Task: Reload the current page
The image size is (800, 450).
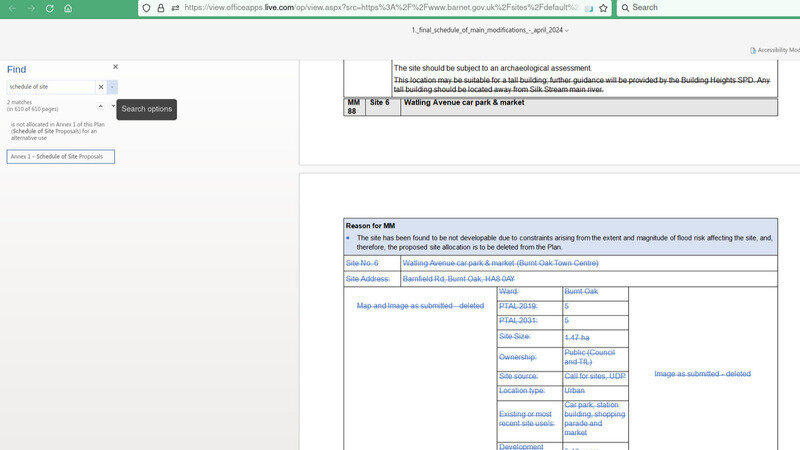Action: 48,7
